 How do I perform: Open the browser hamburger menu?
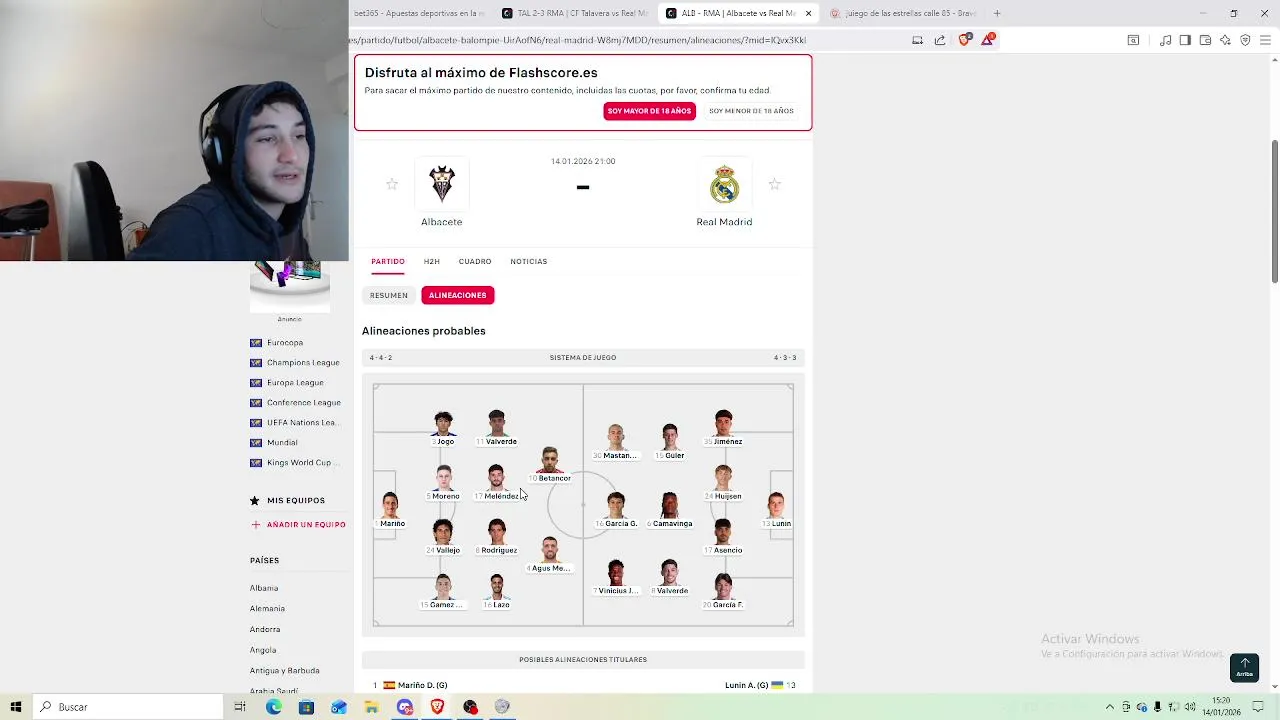click(1266, 40)
